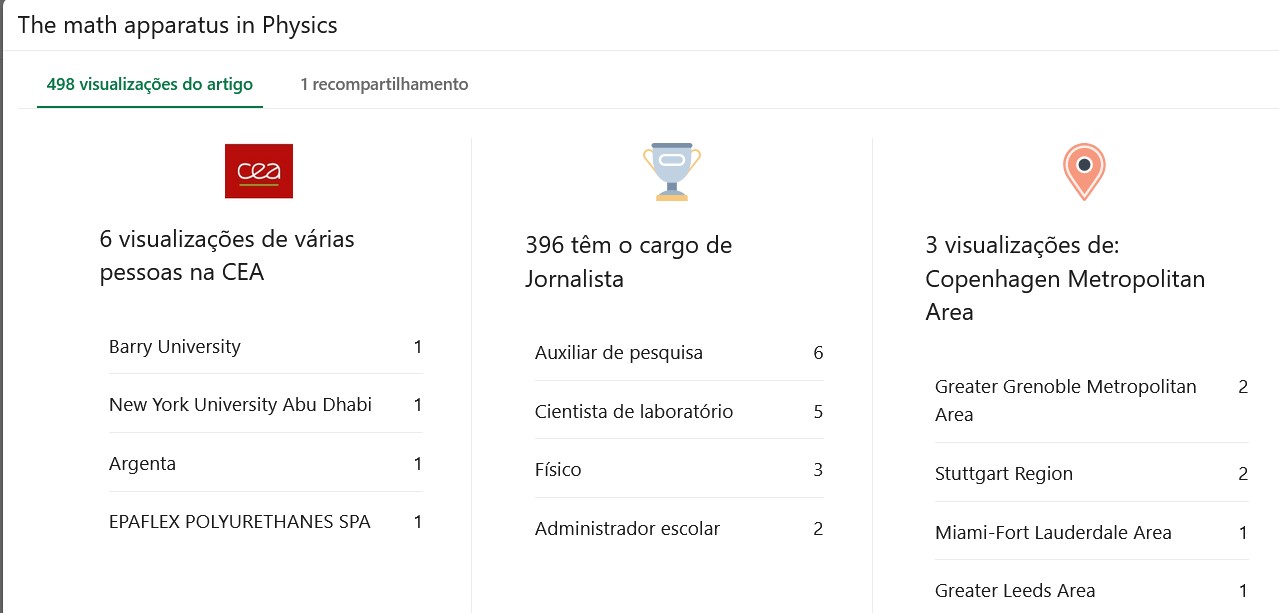Click the 396 Jornalista cargo heading

pos(628,262)
